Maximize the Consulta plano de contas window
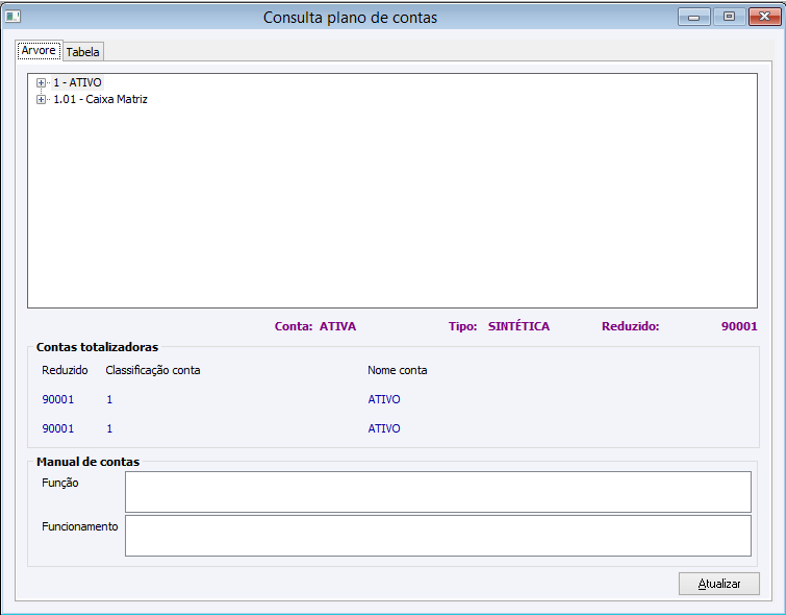Screen dimensions: 786x615 (729, 17)
